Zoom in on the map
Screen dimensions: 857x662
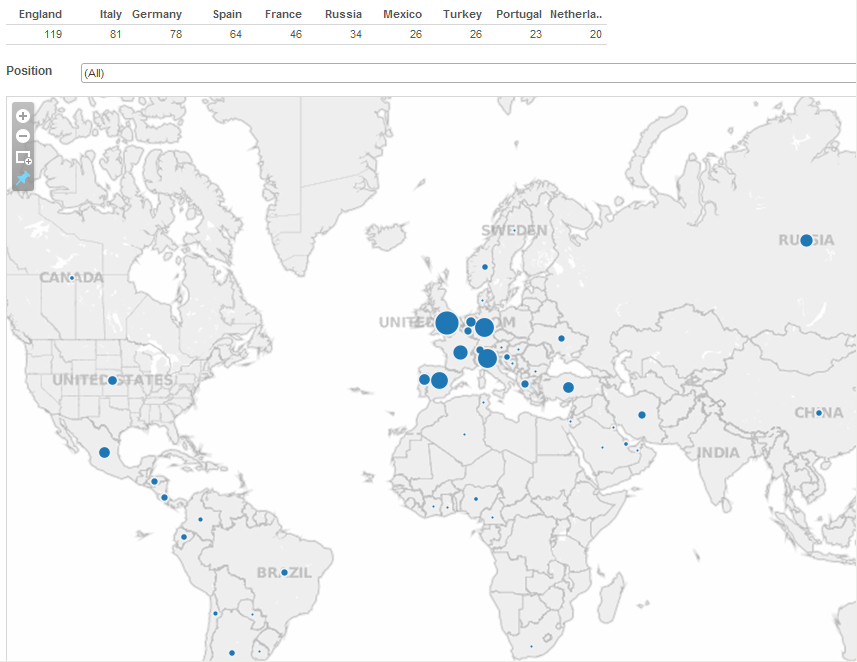coord(24,116)
